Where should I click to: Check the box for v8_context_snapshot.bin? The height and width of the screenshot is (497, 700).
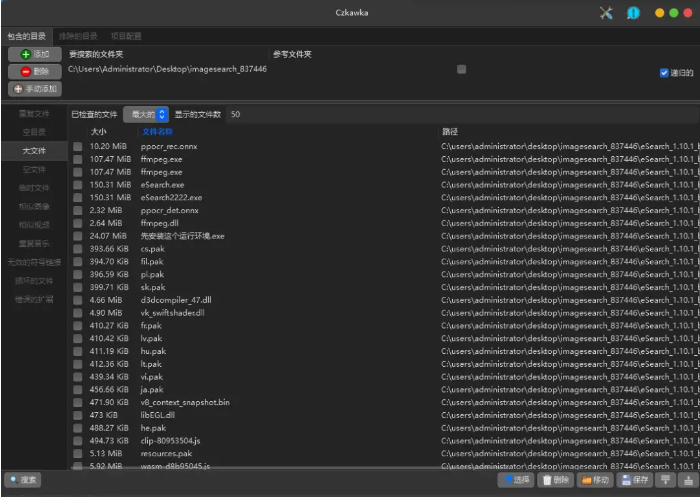coord(78,402)
